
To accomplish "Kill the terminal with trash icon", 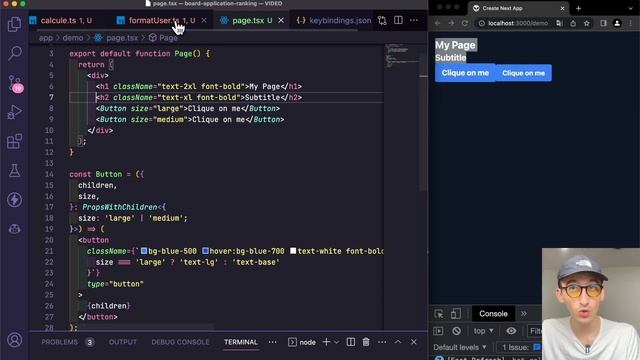I will (x=366, y=342).
